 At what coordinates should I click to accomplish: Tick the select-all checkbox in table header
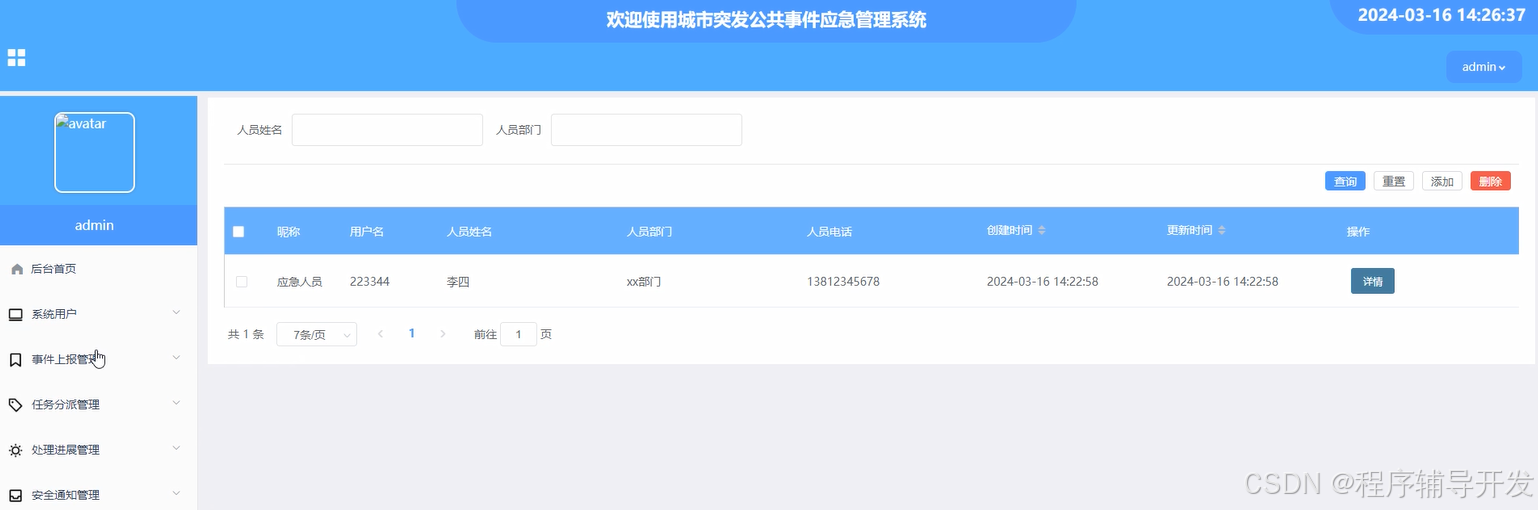(x=238, y=232)
